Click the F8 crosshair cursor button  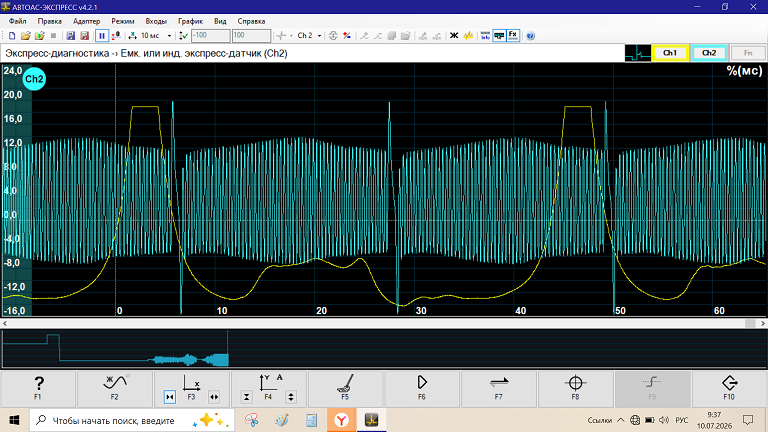pyautogui.click(x=576, y=388)
